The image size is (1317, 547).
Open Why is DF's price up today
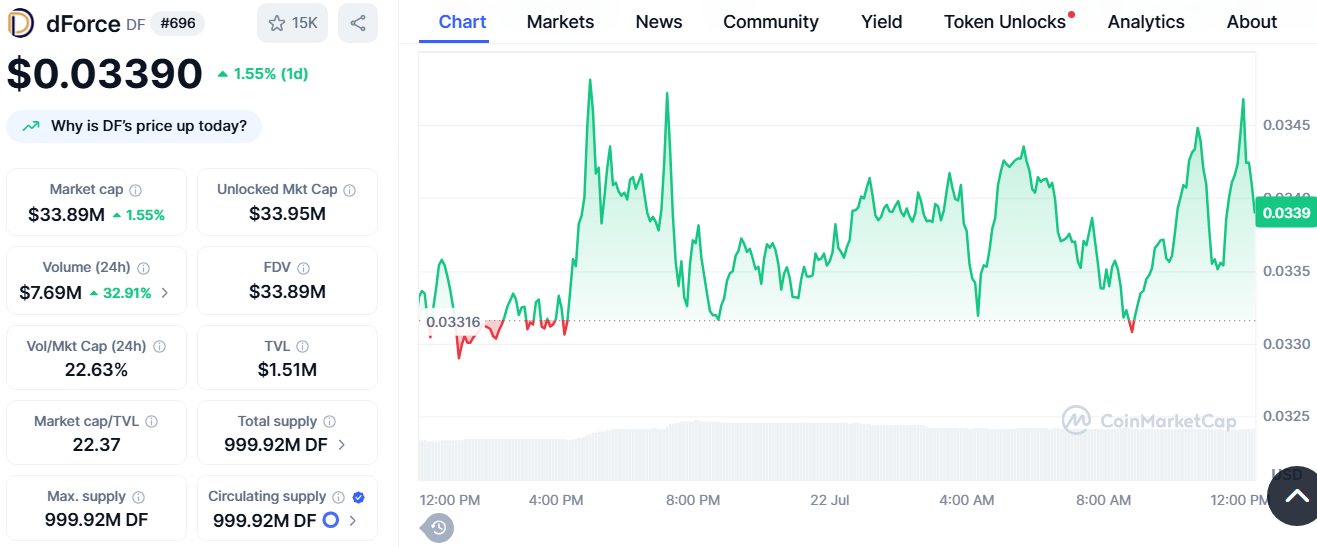pyautogui.click(x=134, y=126)
